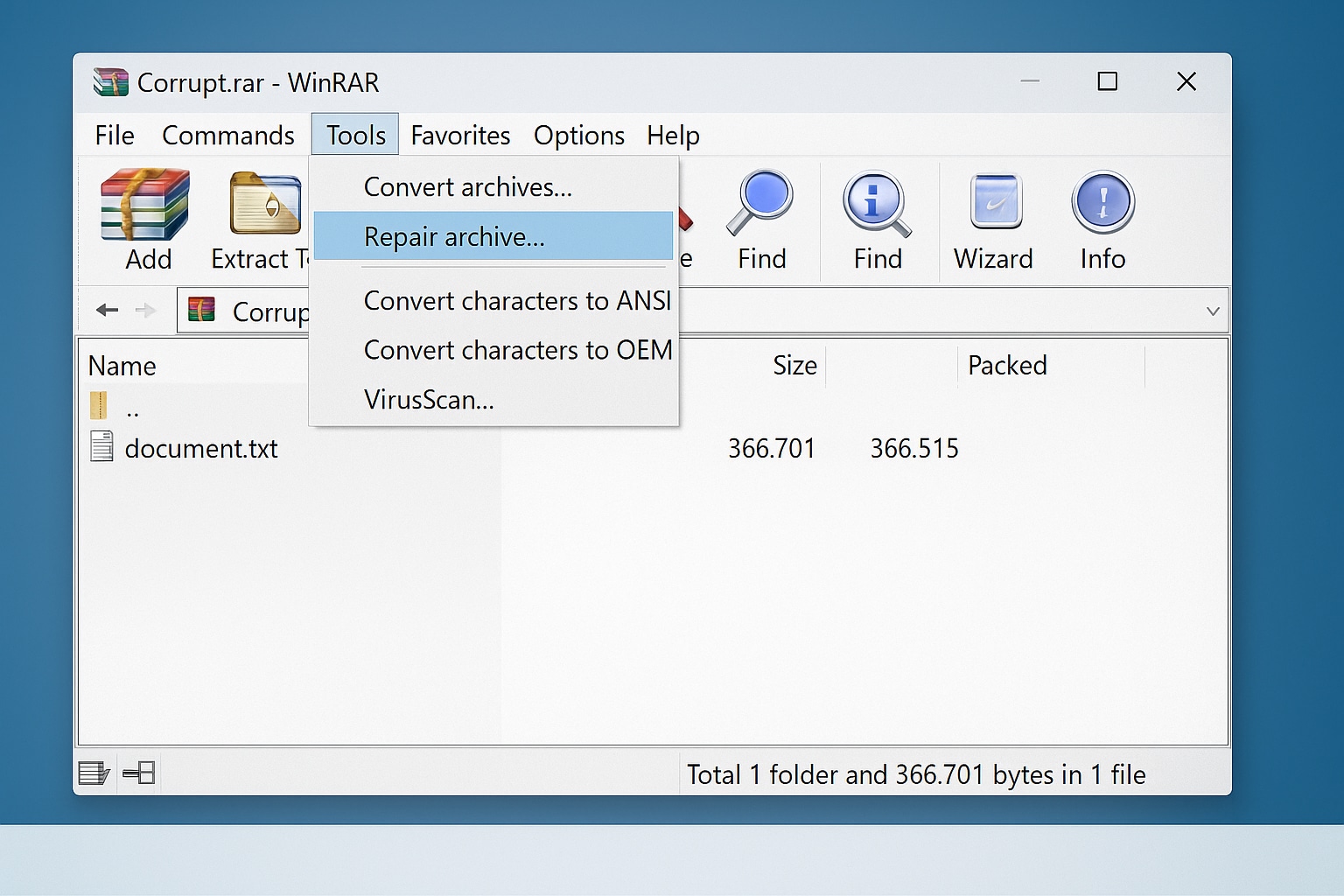
Task: Click the Extract To toolbar icon
Action: [265, 204]
